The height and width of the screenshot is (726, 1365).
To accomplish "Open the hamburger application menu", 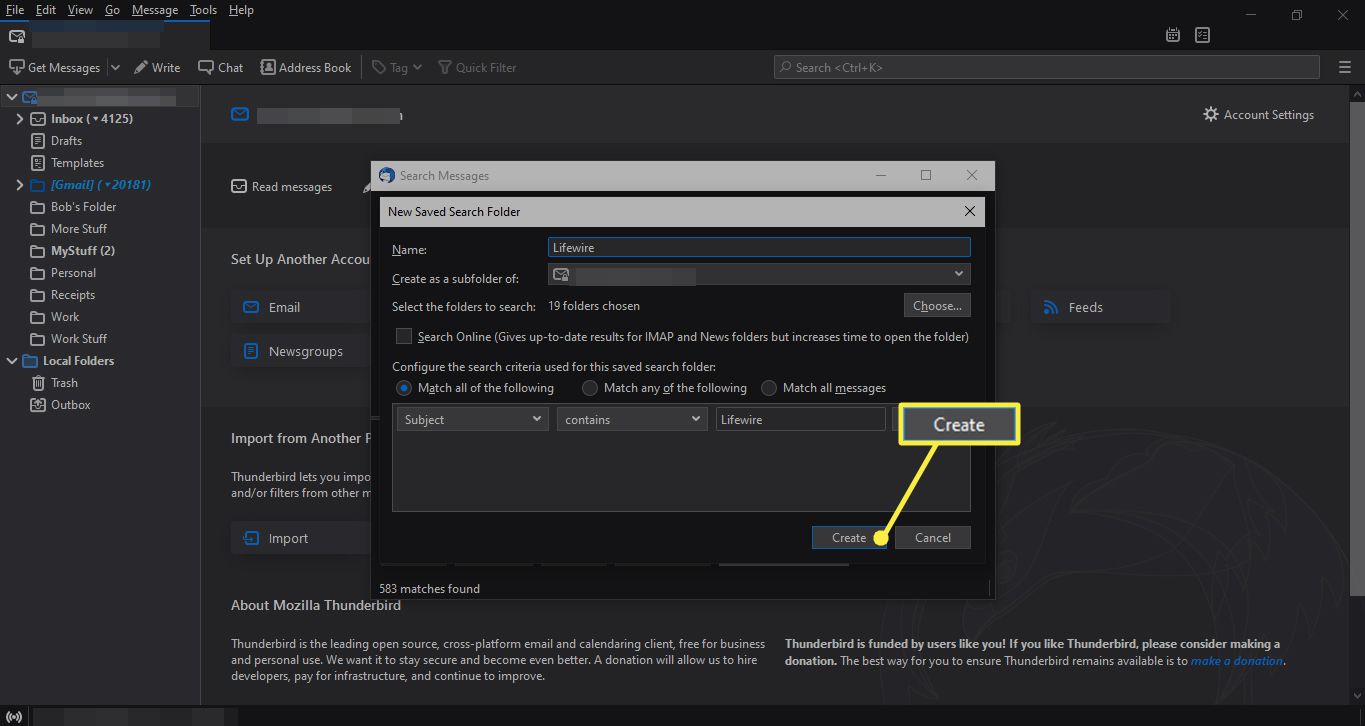I will (1344, 67).
